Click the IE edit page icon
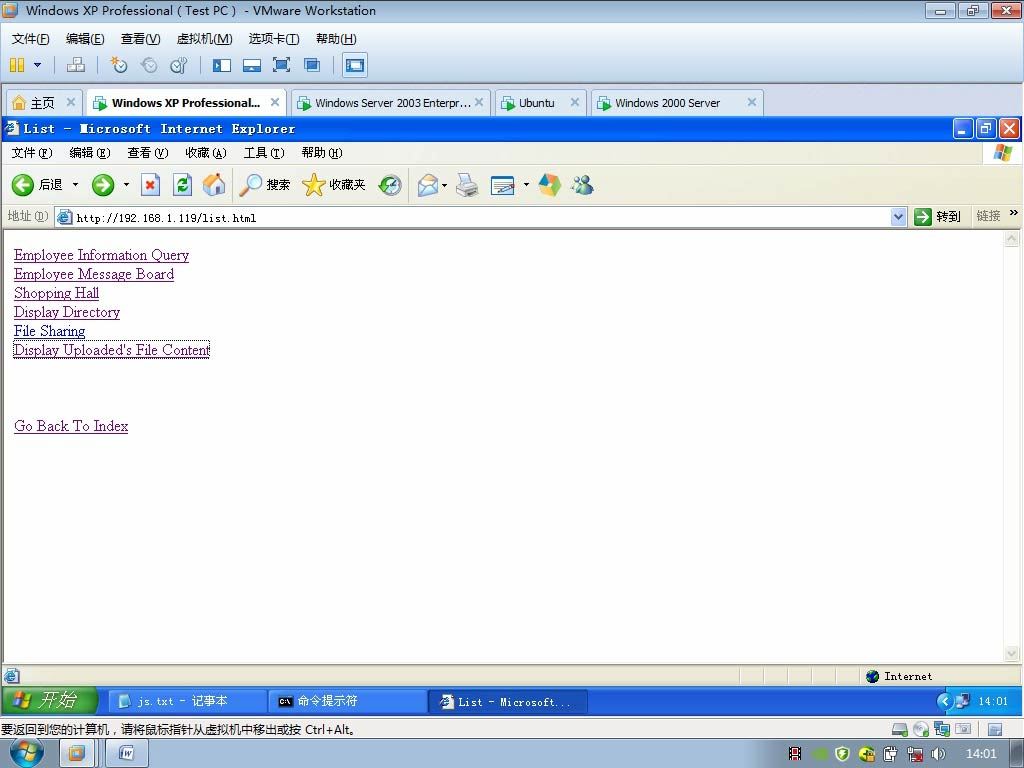The width and height of the screenshot is (1024, 768). [x=502, y=185]
